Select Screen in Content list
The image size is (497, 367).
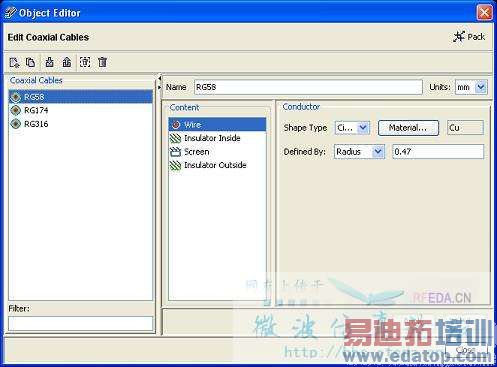[217, 152]
